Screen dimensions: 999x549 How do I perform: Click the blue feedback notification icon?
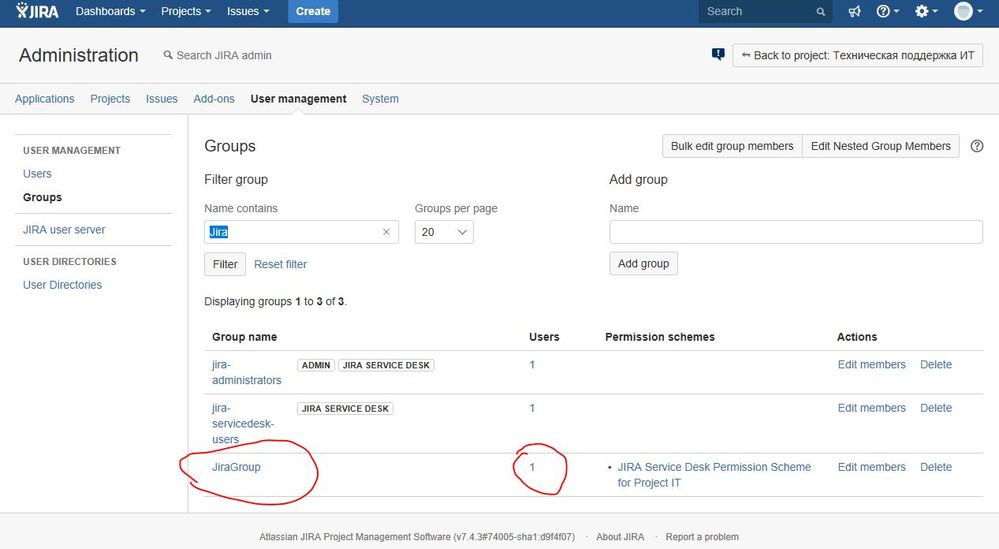click(718, 55)
